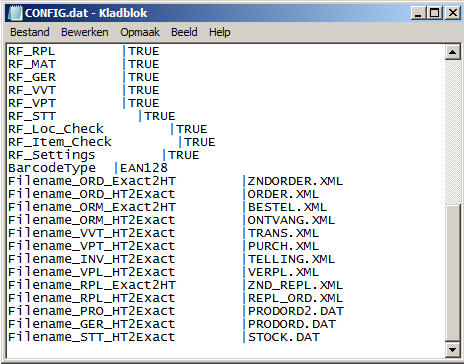This screenshot has width=464, height=364.
Task: Maximize the Kladblok window
Action: click(434, 13)
